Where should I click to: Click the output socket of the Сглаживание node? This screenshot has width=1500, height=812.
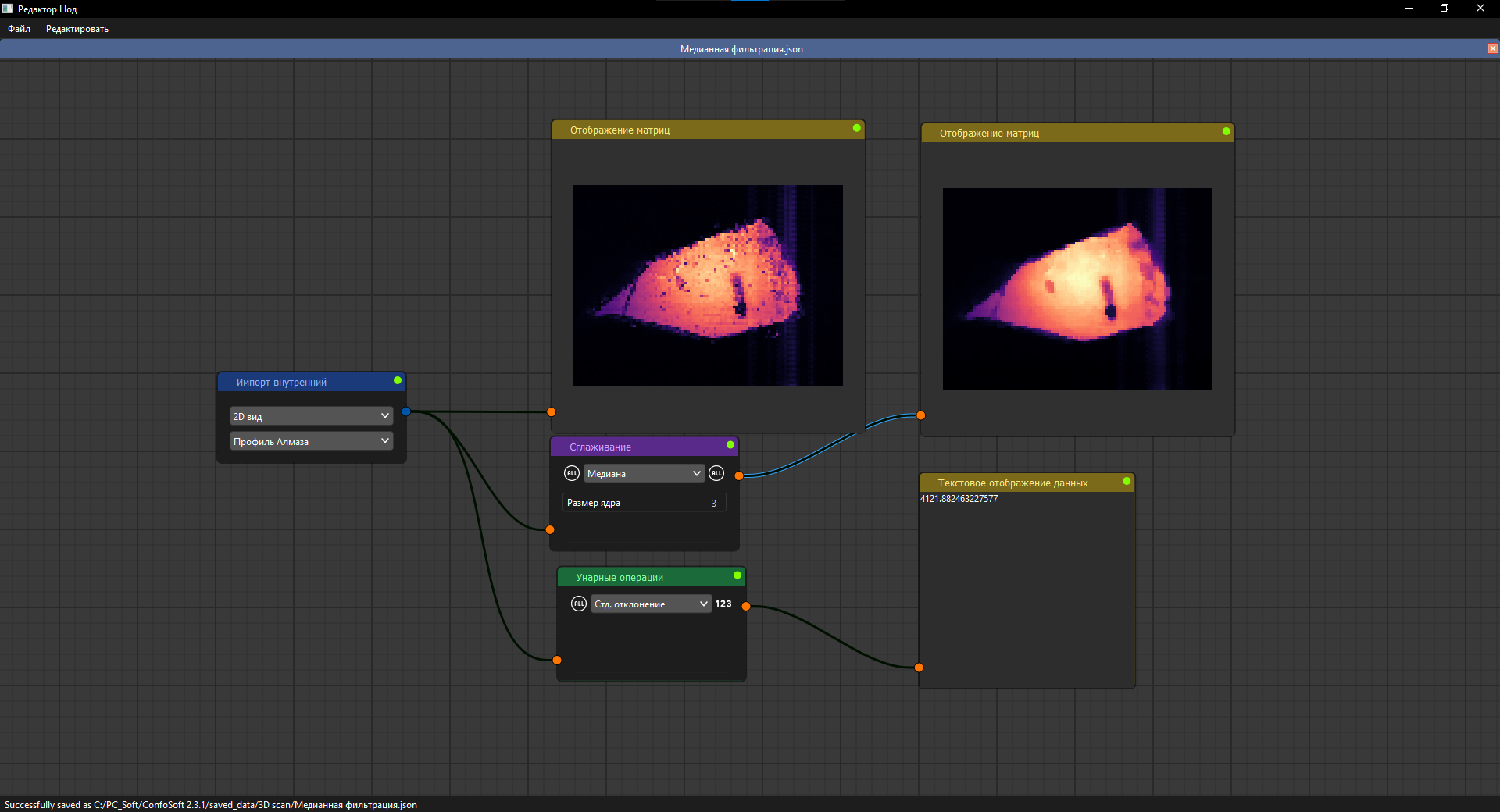click(x=739, y=475)
